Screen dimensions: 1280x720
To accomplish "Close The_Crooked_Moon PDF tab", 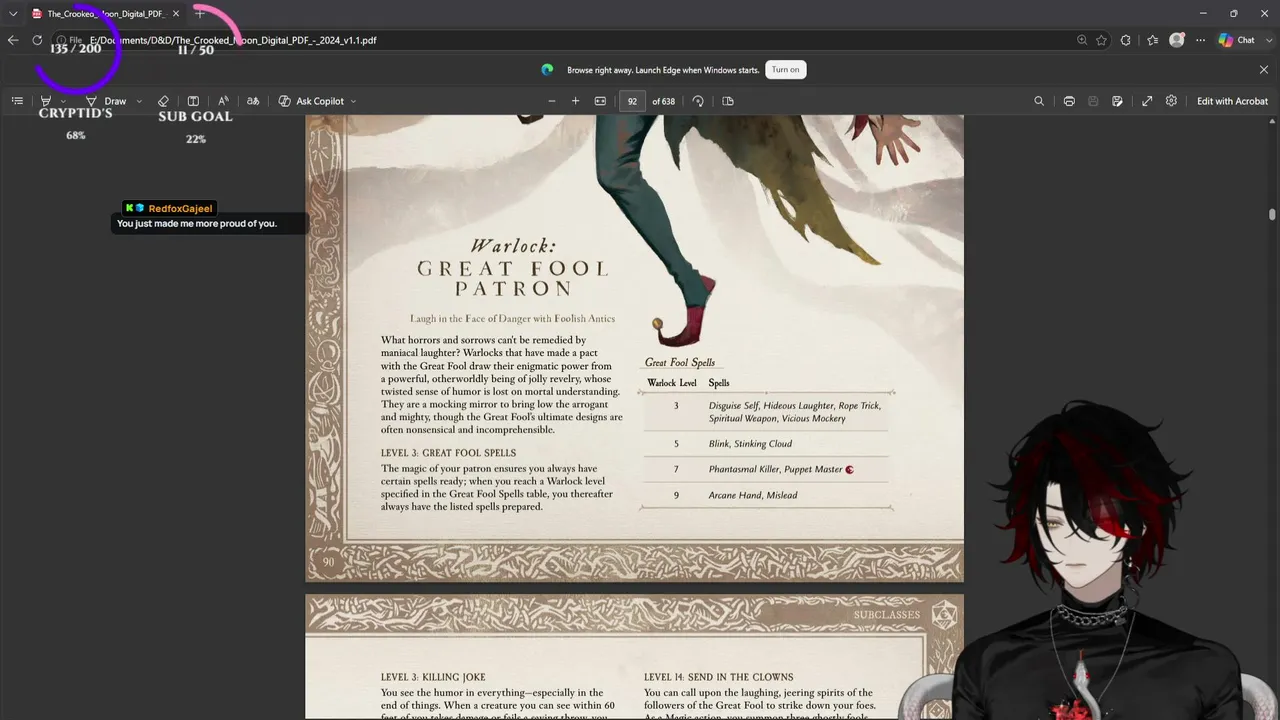I will 174,14.
